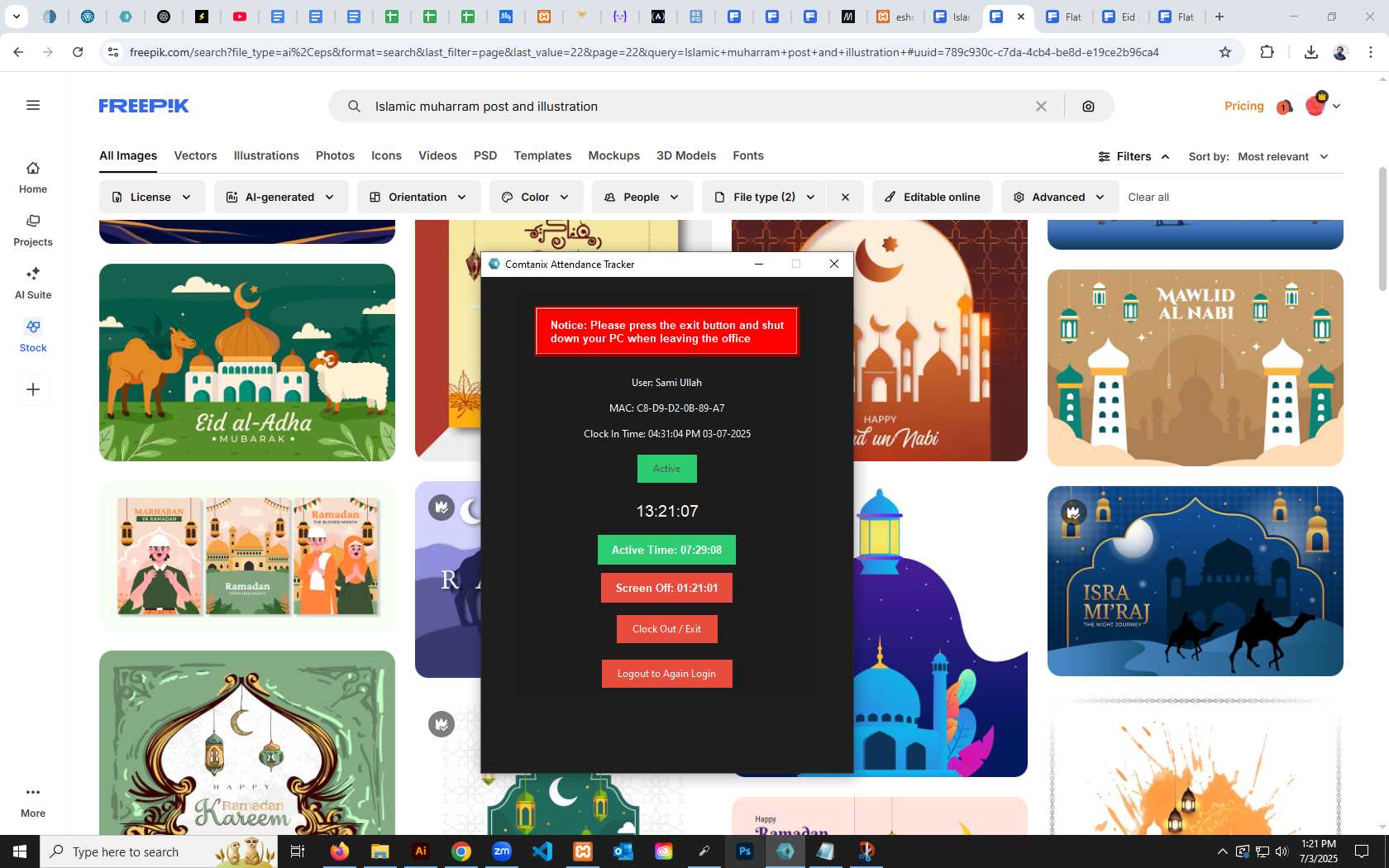Open More options in sidebar
The height and width of the screenshot is (868, 1389).
33,802
